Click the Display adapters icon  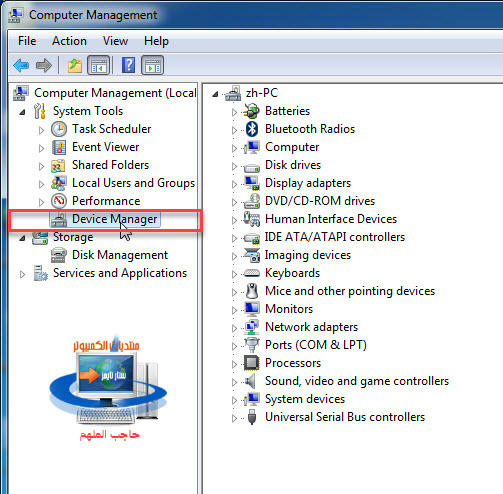coord(252,183)
